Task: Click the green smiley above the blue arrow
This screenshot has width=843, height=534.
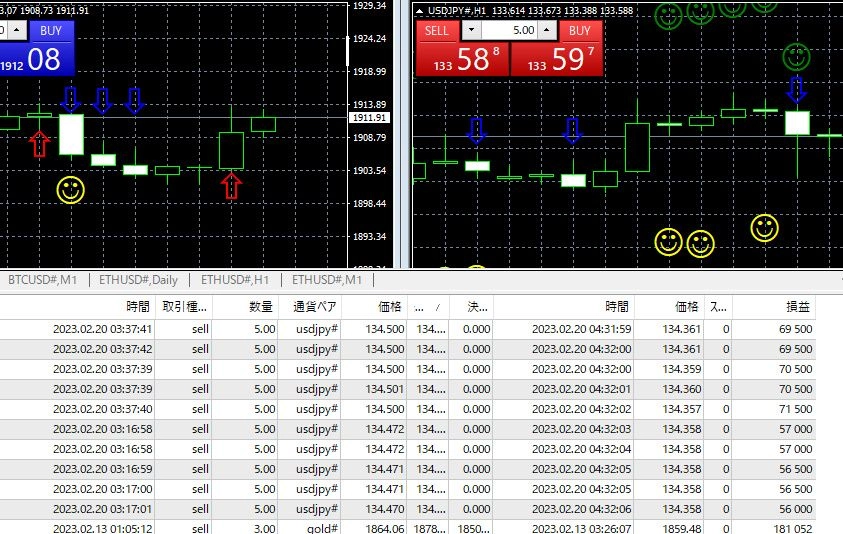Action: click(796, 56)
